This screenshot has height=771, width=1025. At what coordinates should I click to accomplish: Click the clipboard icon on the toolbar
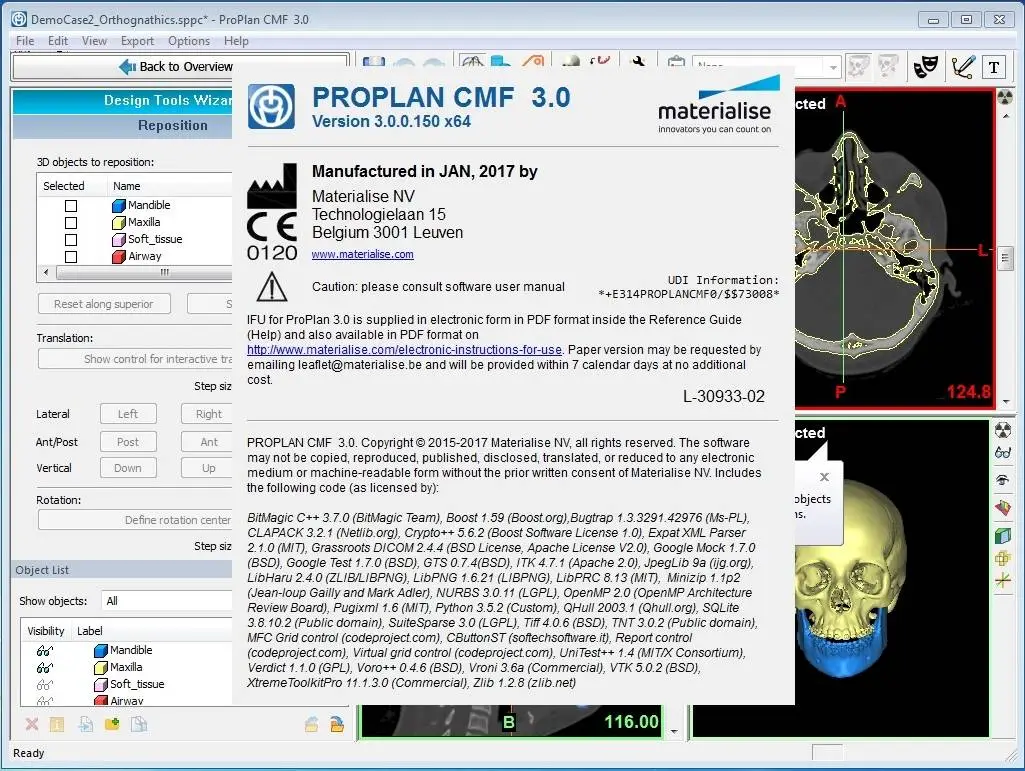pos(677,62)
